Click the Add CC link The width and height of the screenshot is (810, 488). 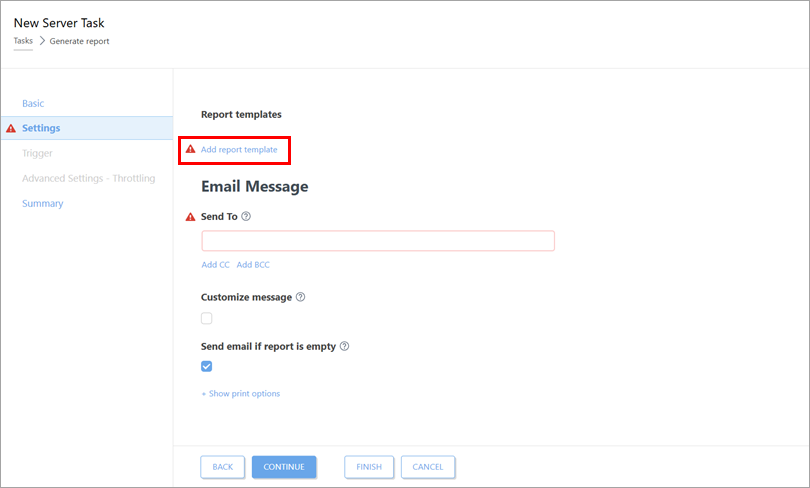(215, 265)
